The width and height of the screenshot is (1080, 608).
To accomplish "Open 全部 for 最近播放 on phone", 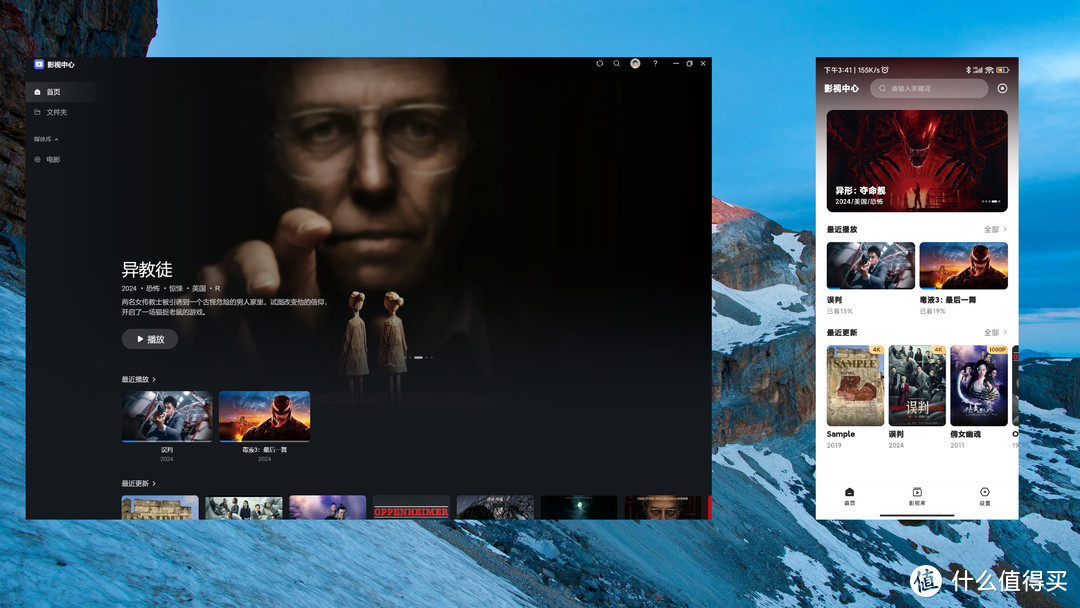I will coord(995,229).
